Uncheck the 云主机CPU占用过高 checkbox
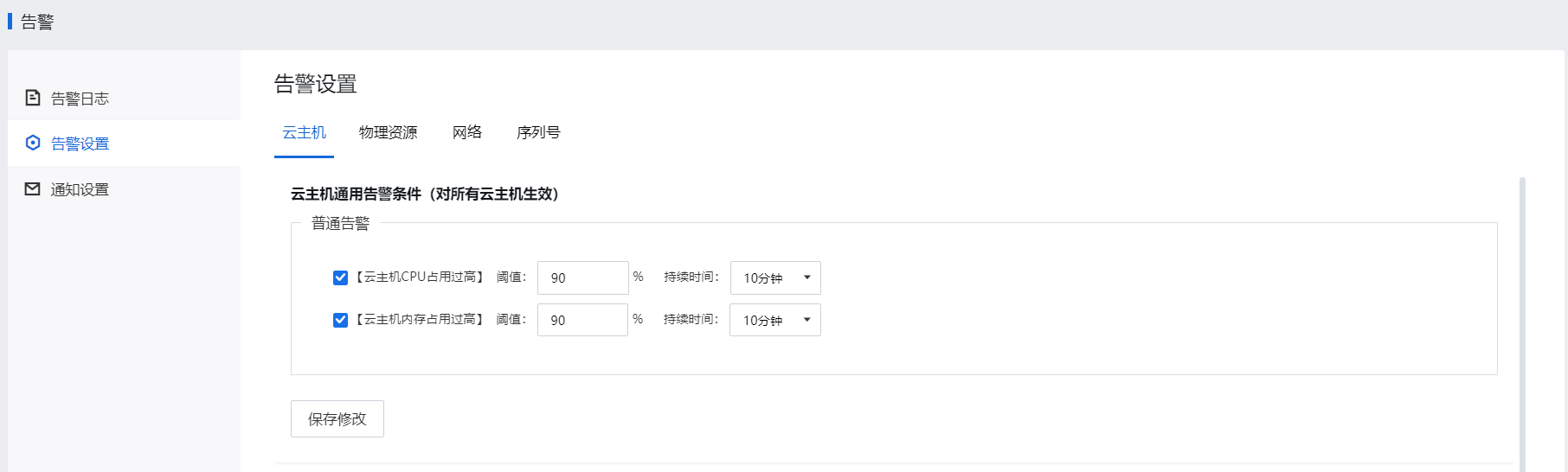Screen dimensions: 1568x472 (340, 277)
